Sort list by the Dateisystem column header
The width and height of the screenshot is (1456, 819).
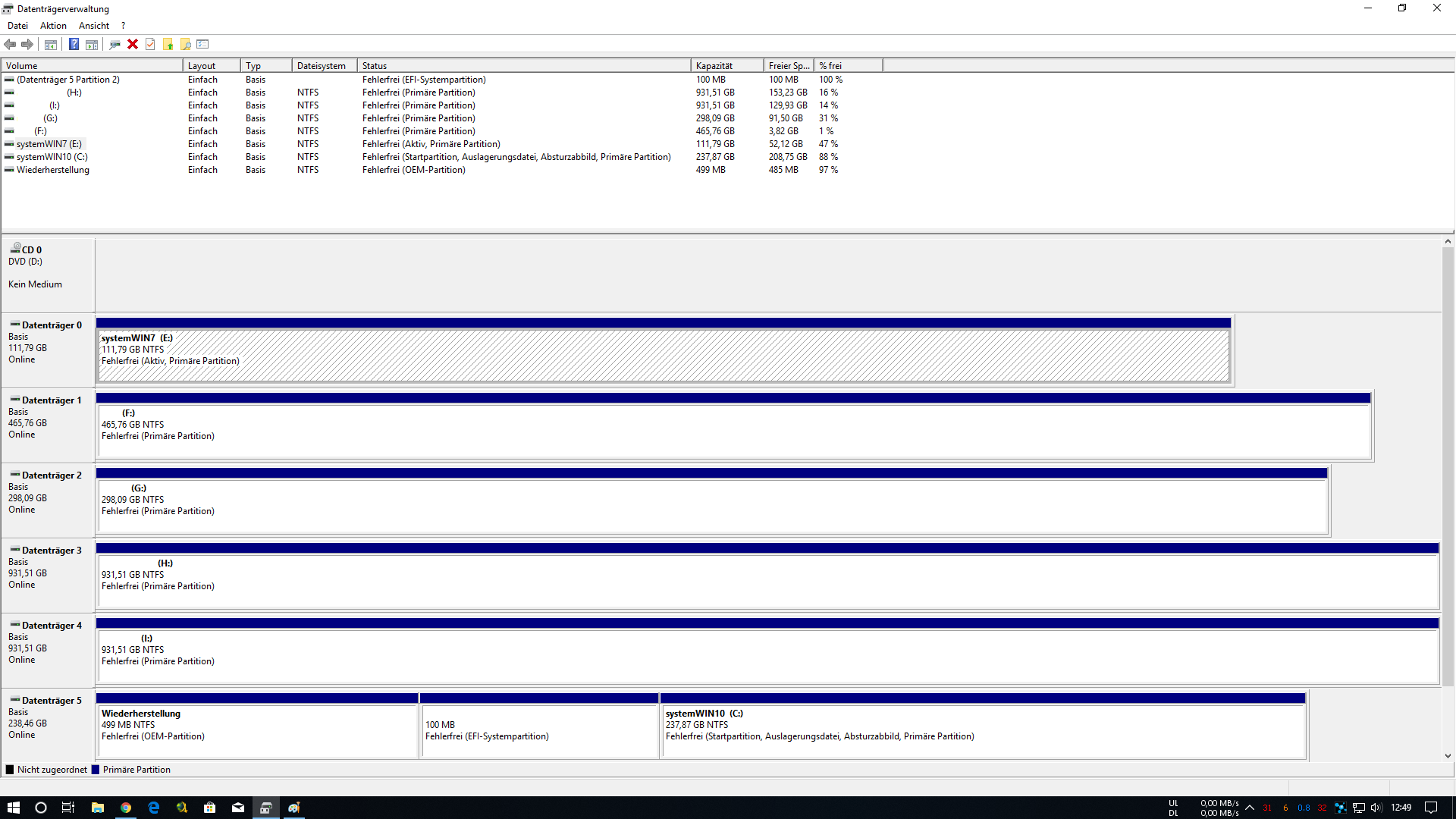pos(323,66)
